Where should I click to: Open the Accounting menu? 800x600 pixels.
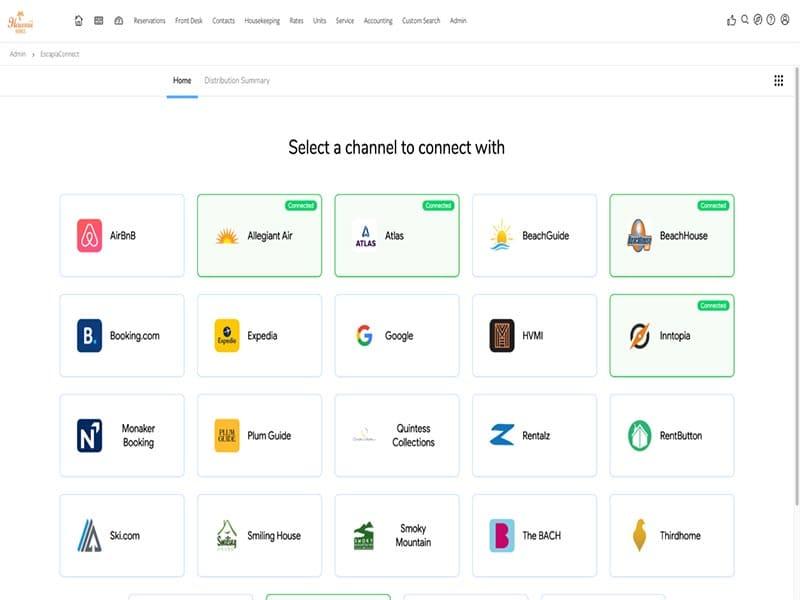pyautogui.click(x=378, y=21)
